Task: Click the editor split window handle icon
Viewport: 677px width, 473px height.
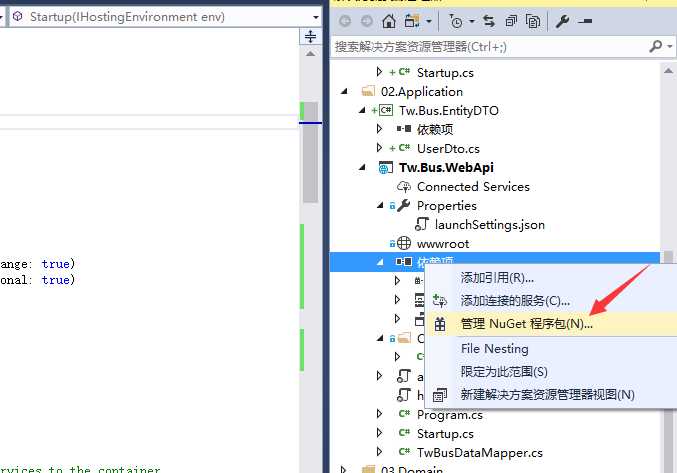Action: coord(310,36)
